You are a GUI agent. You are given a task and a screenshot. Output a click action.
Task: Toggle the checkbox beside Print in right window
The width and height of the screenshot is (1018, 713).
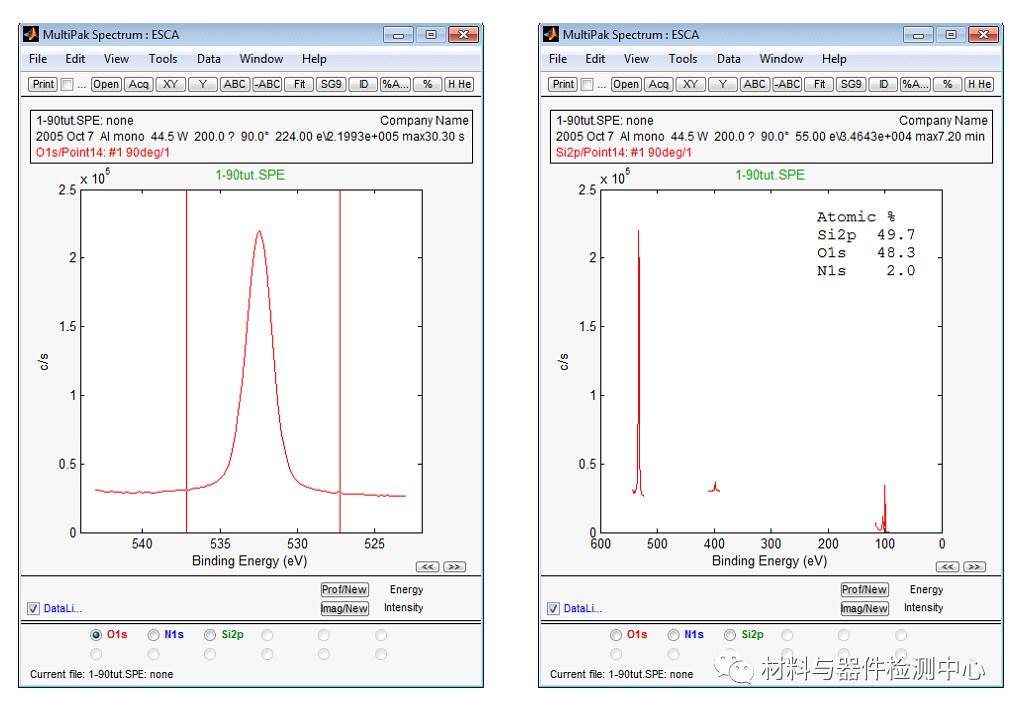pyautogui.click(x=587, y=84)
